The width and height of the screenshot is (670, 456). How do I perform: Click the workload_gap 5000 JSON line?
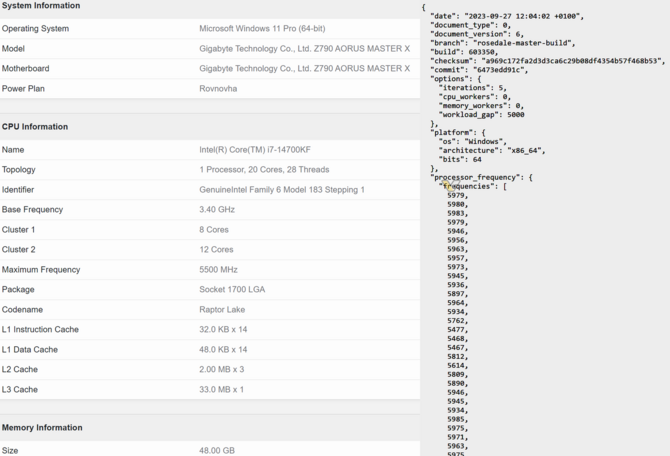click(482, 115)
